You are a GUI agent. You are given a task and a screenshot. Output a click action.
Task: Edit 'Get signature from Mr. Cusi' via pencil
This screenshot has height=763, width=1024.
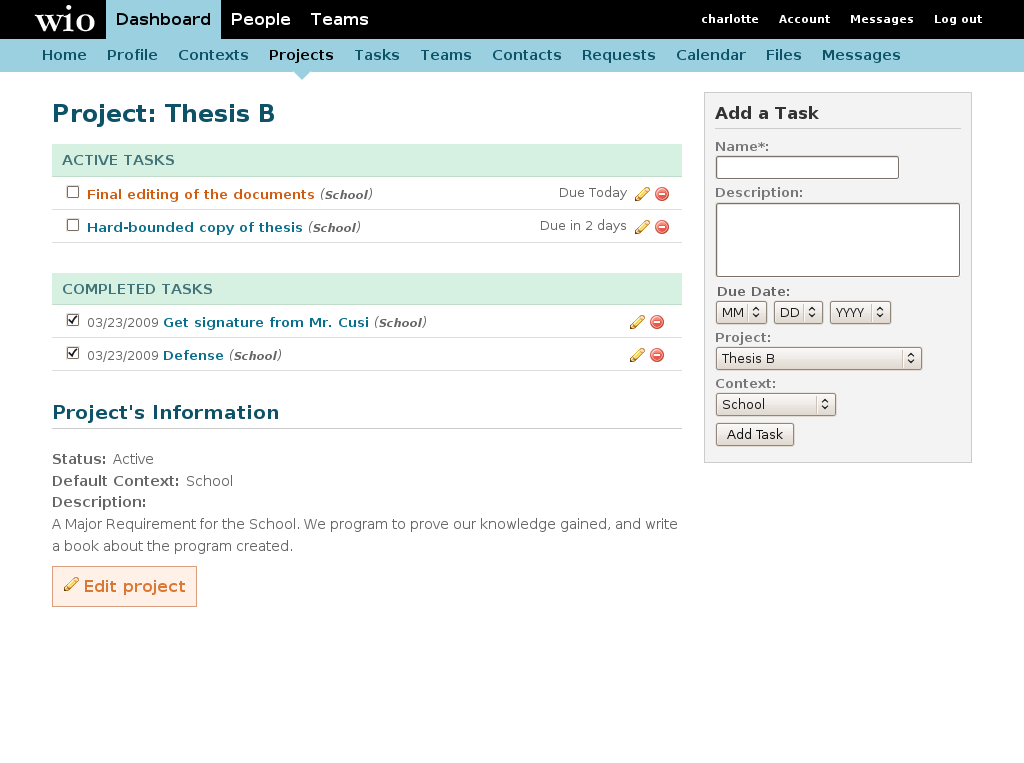(x=637, y=322)
